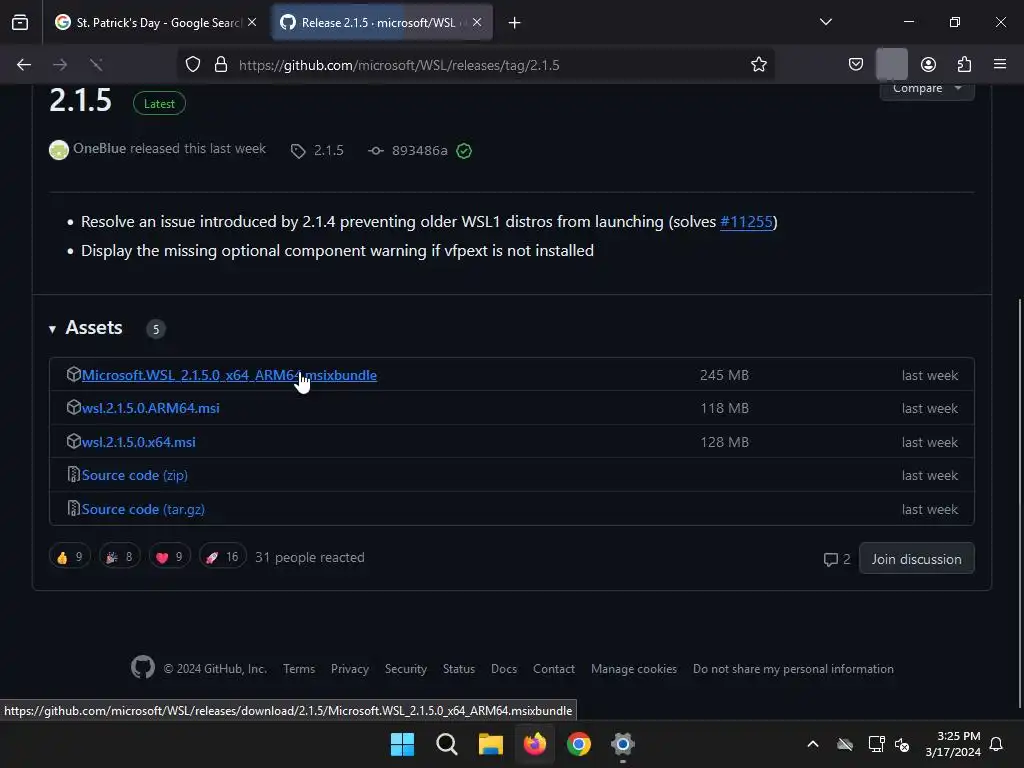1024x768 pixels.
Task: Show verified commit signature badge
Action: tap(464, 151)
